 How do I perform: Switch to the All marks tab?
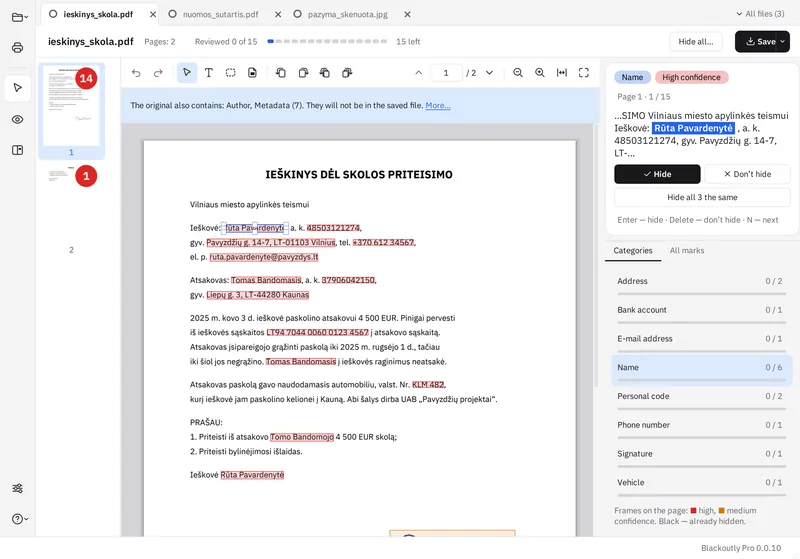pyautogui.click(x=687, y=250)
